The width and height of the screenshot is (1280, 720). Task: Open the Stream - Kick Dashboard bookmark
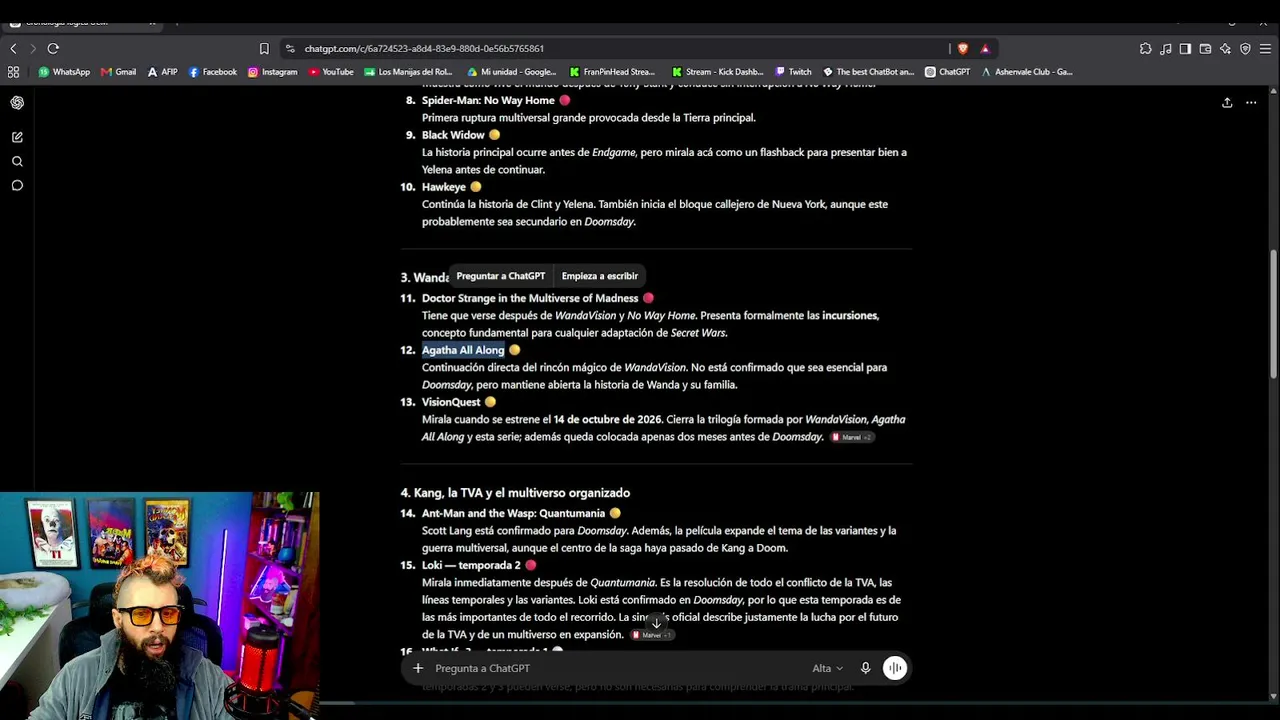tap(718, 72)
